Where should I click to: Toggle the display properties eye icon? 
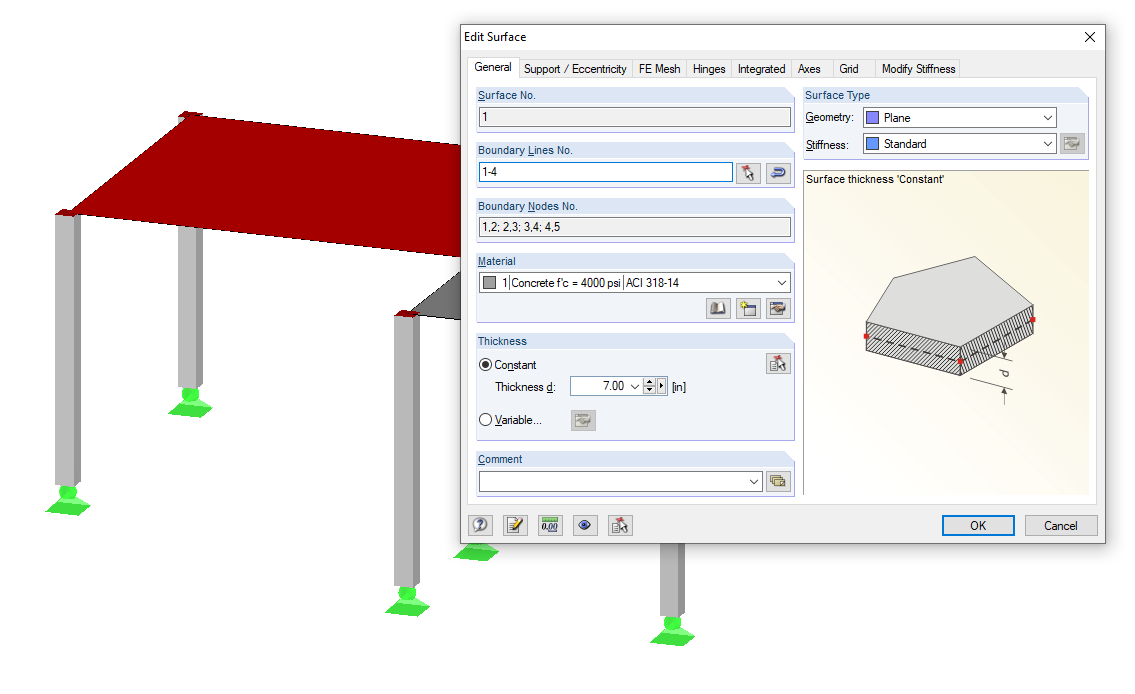coord(584,524)
